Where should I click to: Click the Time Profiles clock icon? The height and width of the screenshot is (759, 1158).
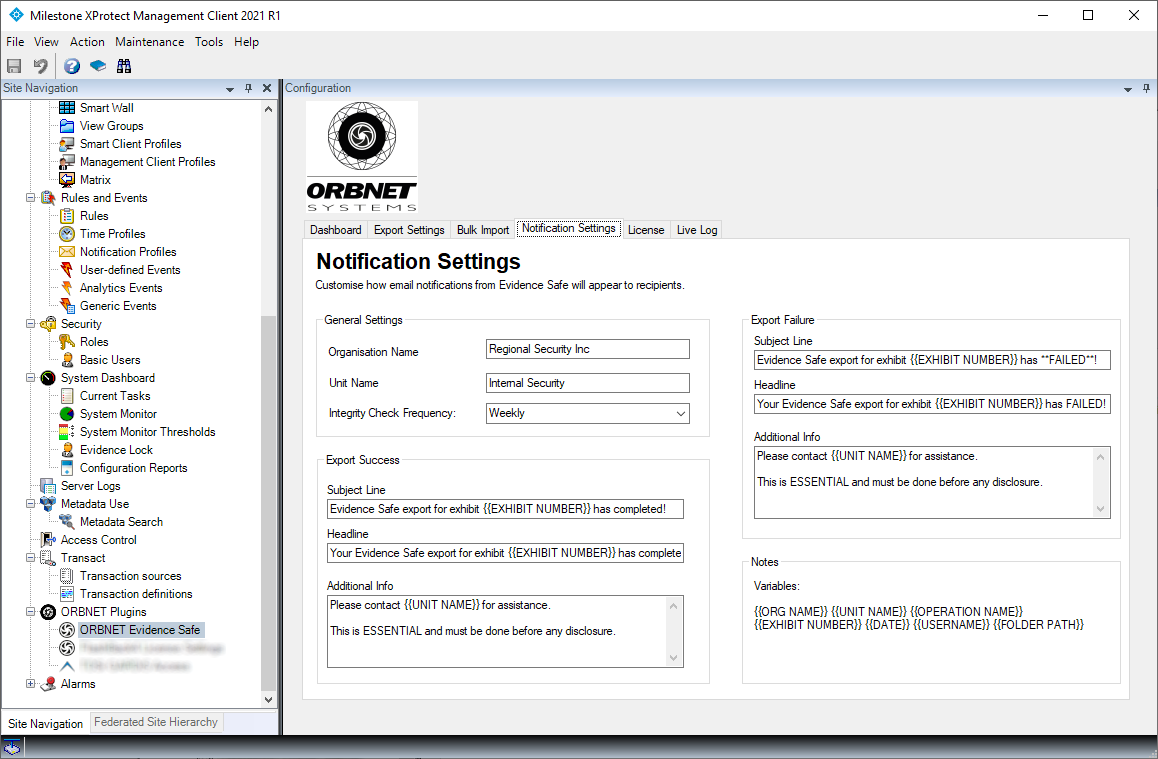pyautogui.click(x=67, y=233)
